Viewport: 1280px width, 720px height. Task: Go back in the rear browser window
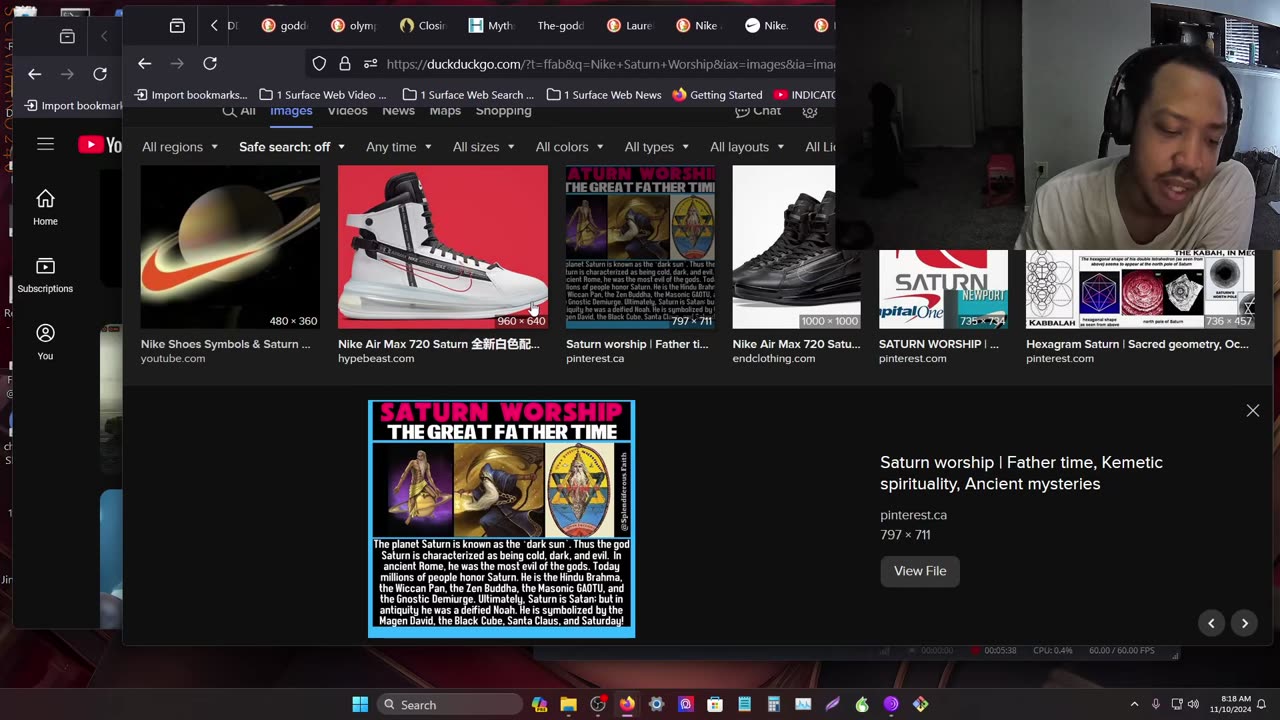coord(35,74)
